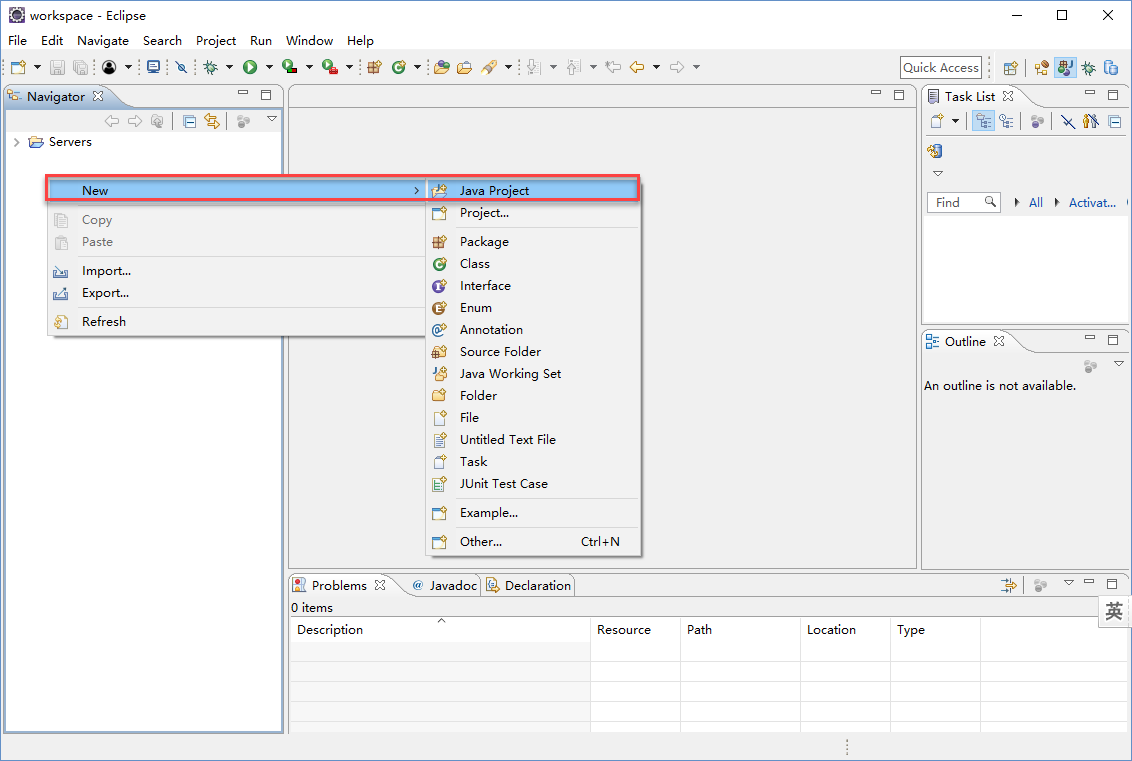
Task: Click Collapse All icon in Task List toolbar
Action: [1114, 121]
